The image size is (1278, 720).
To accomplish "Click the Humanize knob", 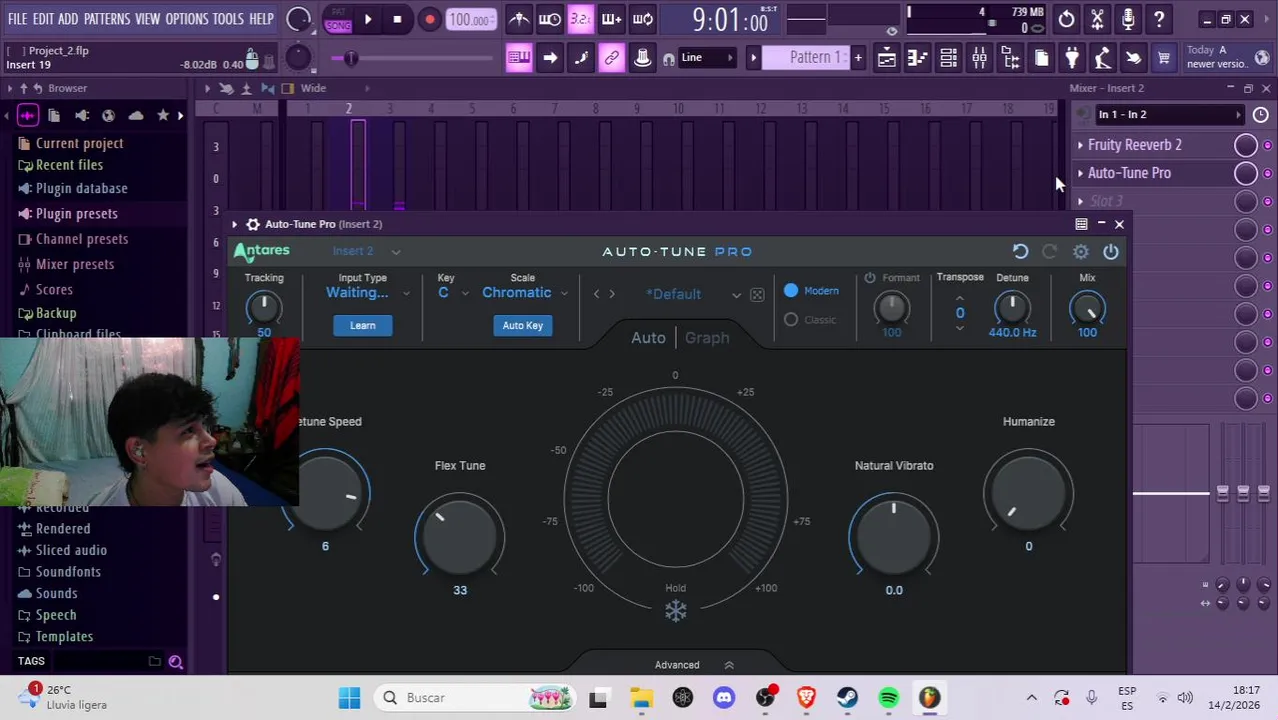I will tap(1028, 491).
